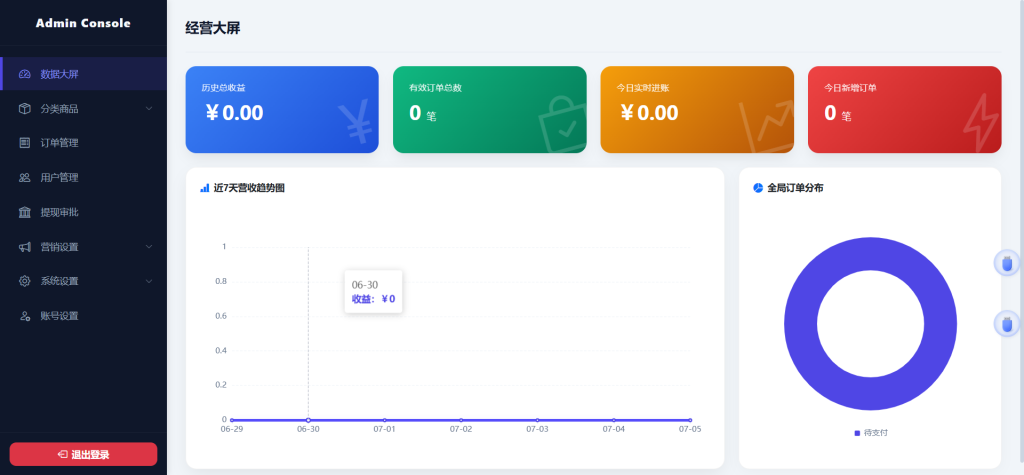The height and width of the screenshot is (475, 1024).
Task: Click the trend chart icon on 今日实时进账 card
Action: click(765, 127)
